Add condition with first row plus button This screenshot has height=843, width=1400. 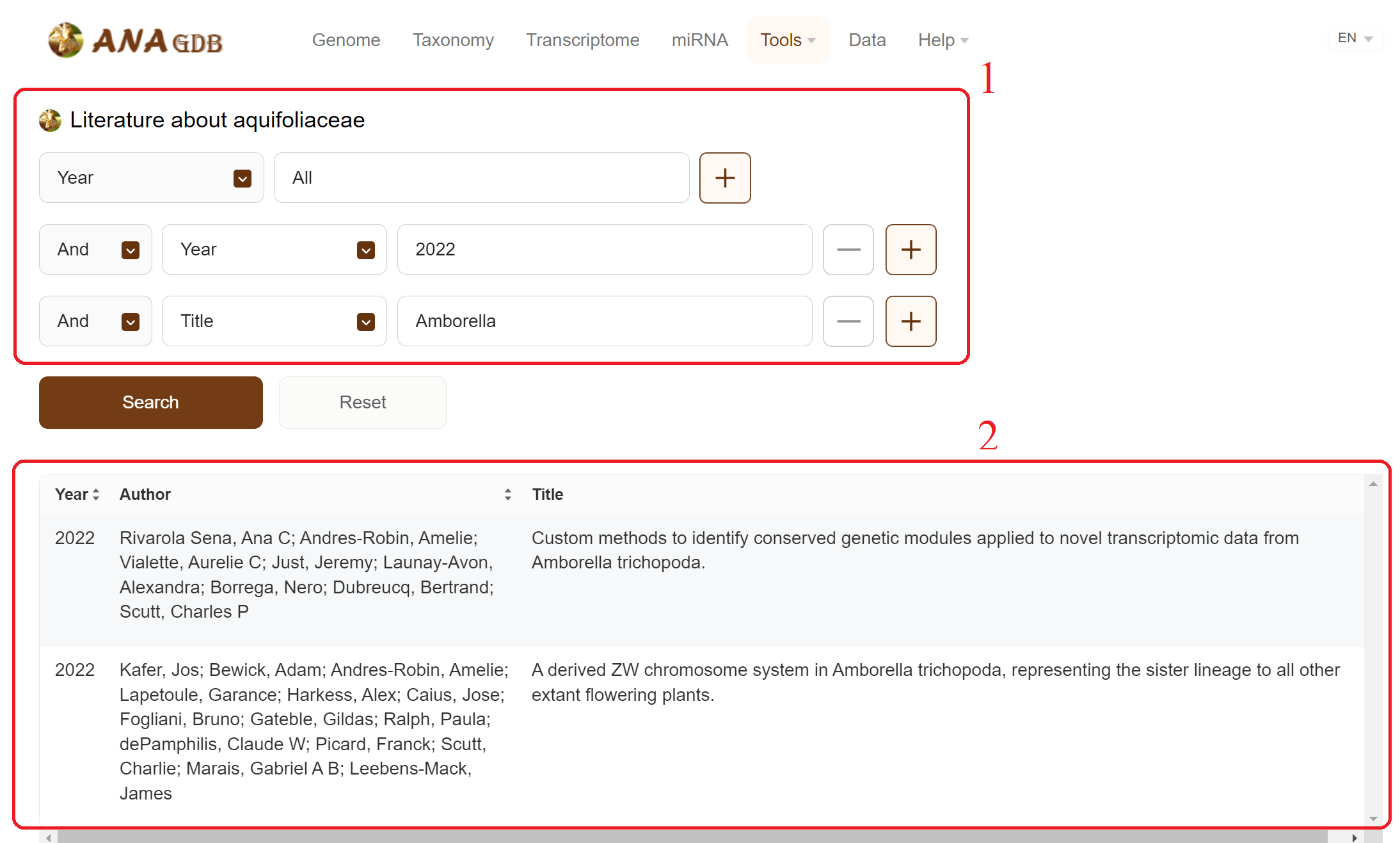click(724, 178)
